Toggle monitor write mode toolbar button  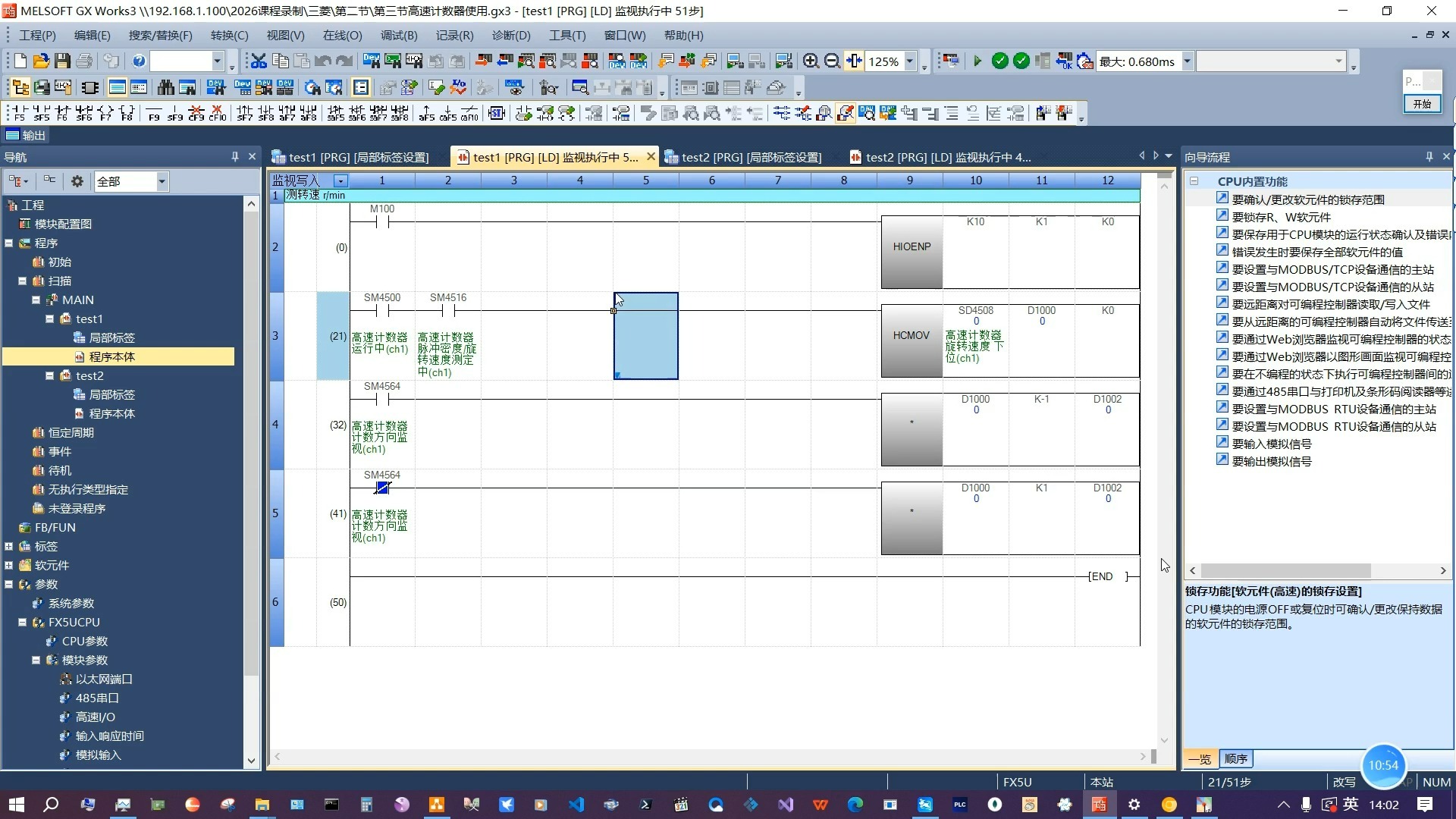[845, 114]
